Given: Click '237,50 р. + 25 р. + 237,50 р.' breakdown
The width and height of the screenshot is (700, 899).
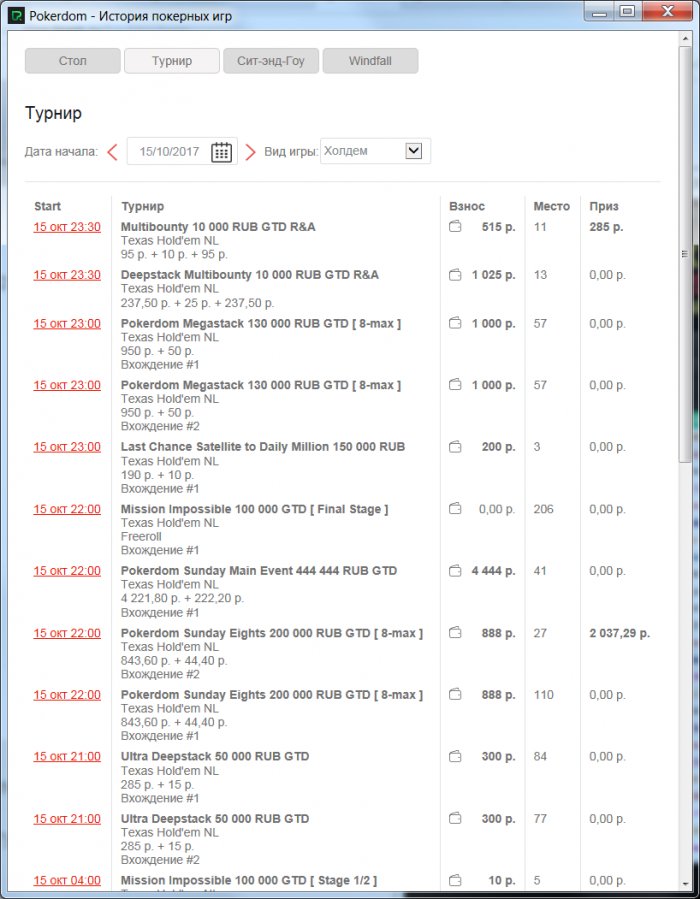Looking at the screenshot, I should click(x=197, y=303).
